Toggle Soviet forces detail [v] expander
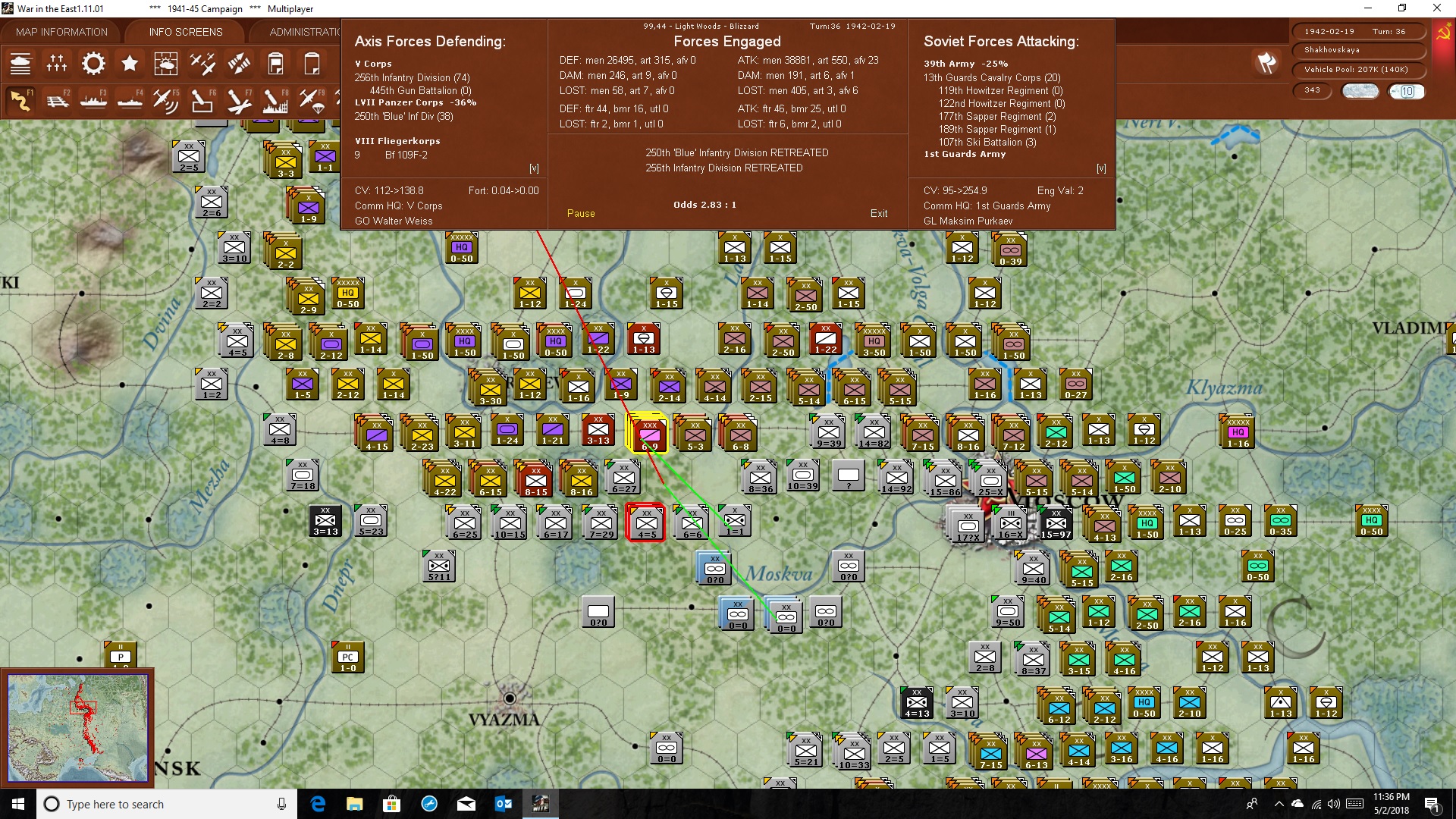 click(1101, 168)
